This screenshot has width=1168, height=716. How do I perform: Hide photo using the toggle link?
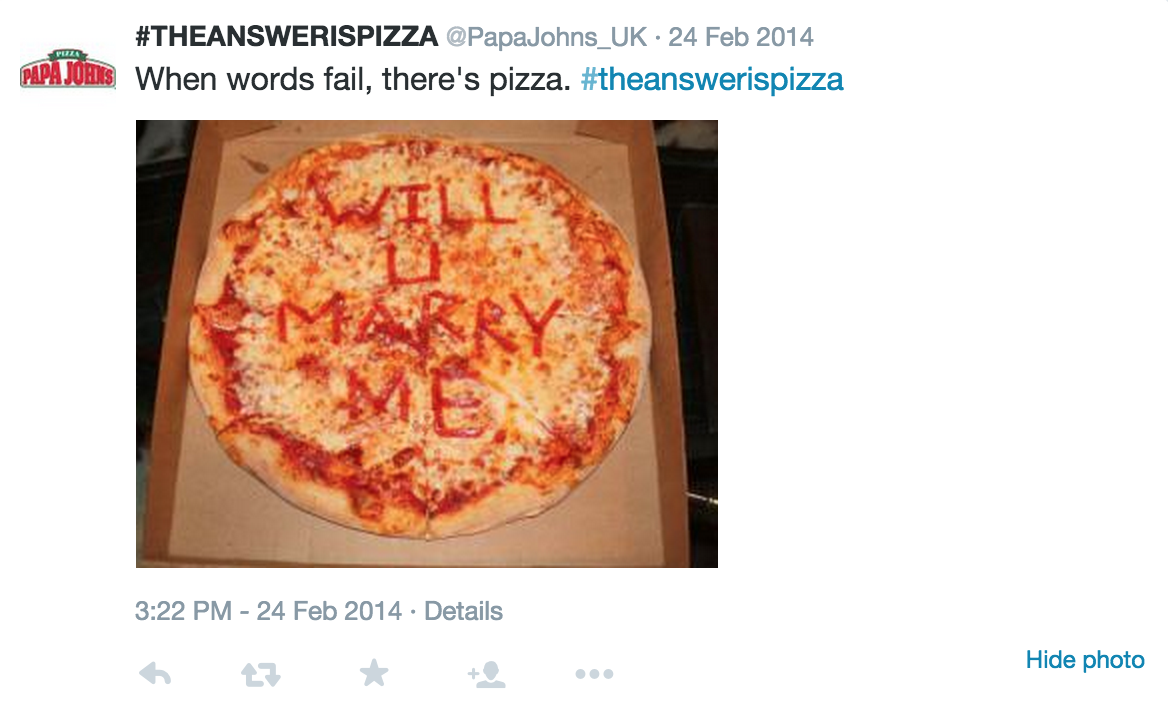coord(1085,659)
